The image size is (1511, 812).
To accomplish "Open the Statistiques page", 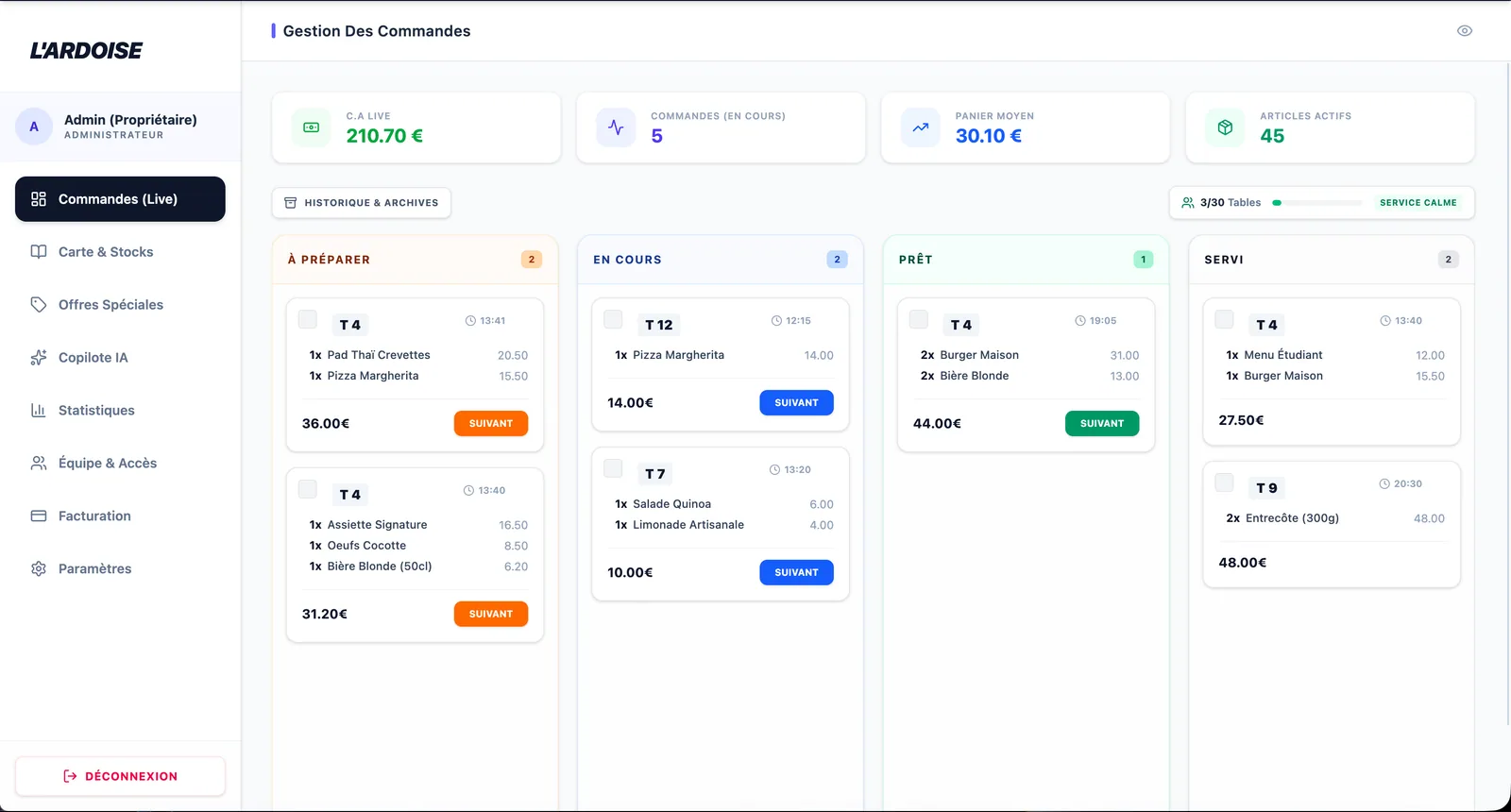I will 120,411.
